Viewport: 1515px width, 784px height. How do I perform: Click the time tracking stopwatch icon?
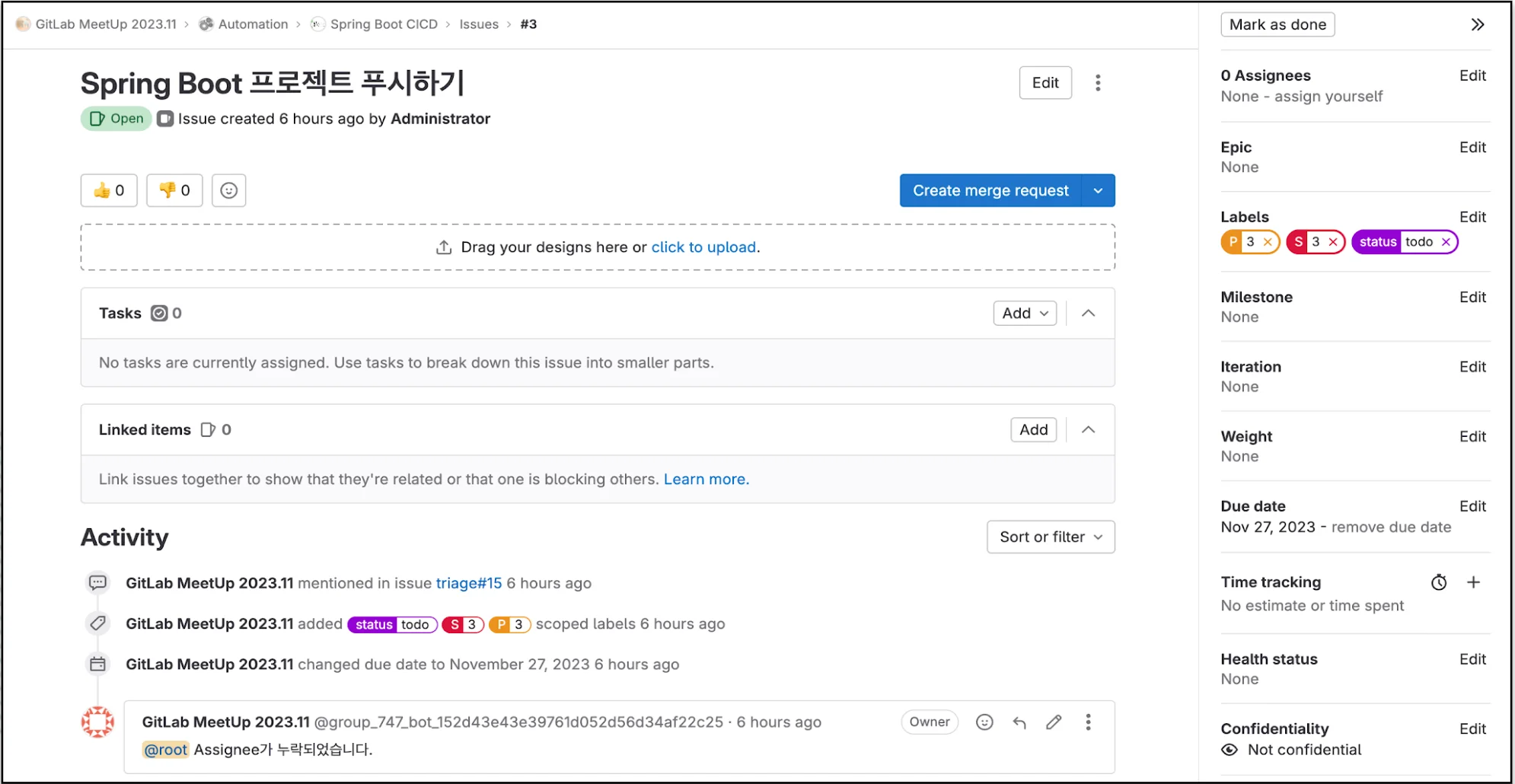1439,582
